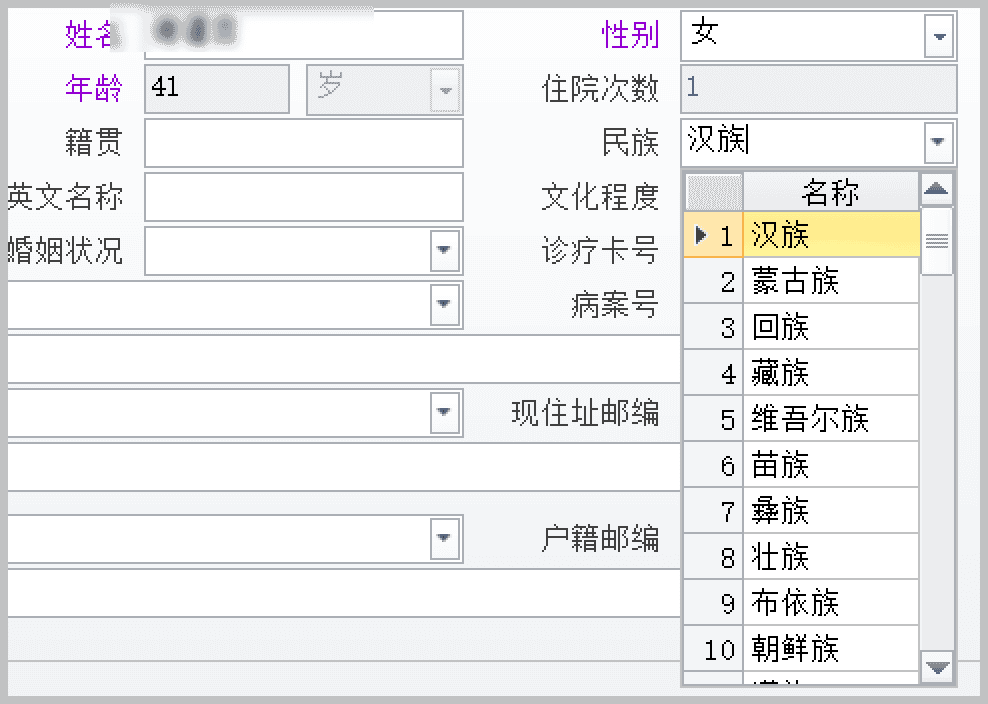Select 壮族 in the ethnicity list
Viewport: 988px width, 704px height.
[831, 557]
